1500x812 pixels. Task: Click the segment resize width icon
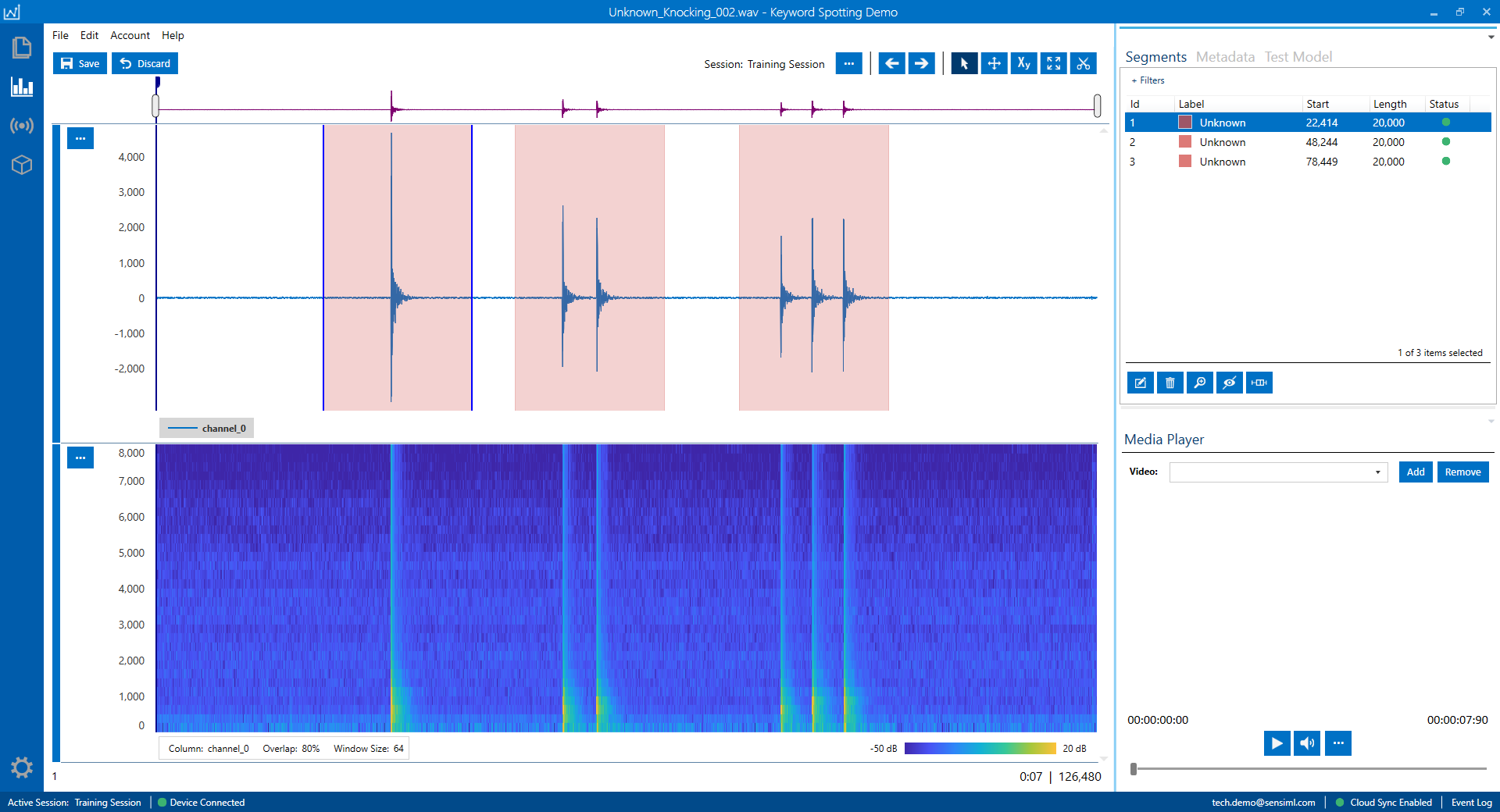coord(1259,383)
